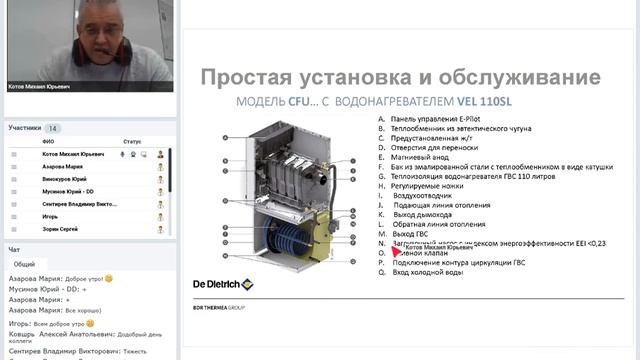Click the red pointer arrow on slide
Screen dimensions: 640x360
pos(395,251)
